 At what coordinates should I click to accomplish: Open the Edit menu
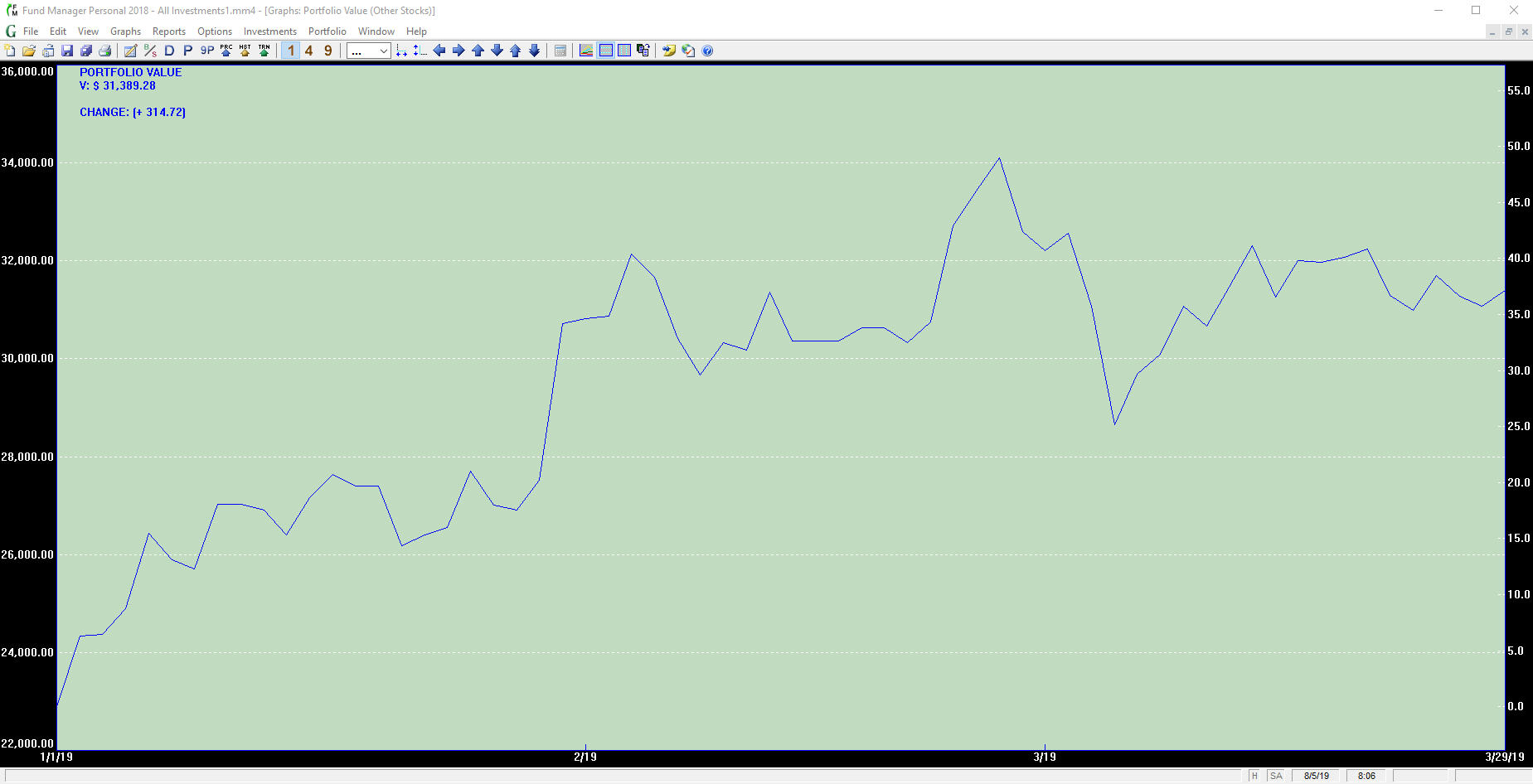tap(58, 31)
